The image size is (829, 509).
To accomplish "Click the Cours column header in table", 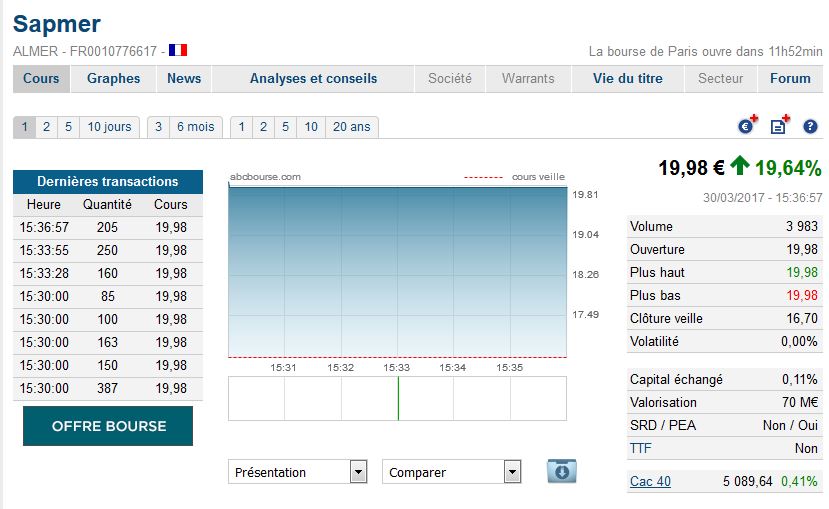I will [x=171, y=205].
